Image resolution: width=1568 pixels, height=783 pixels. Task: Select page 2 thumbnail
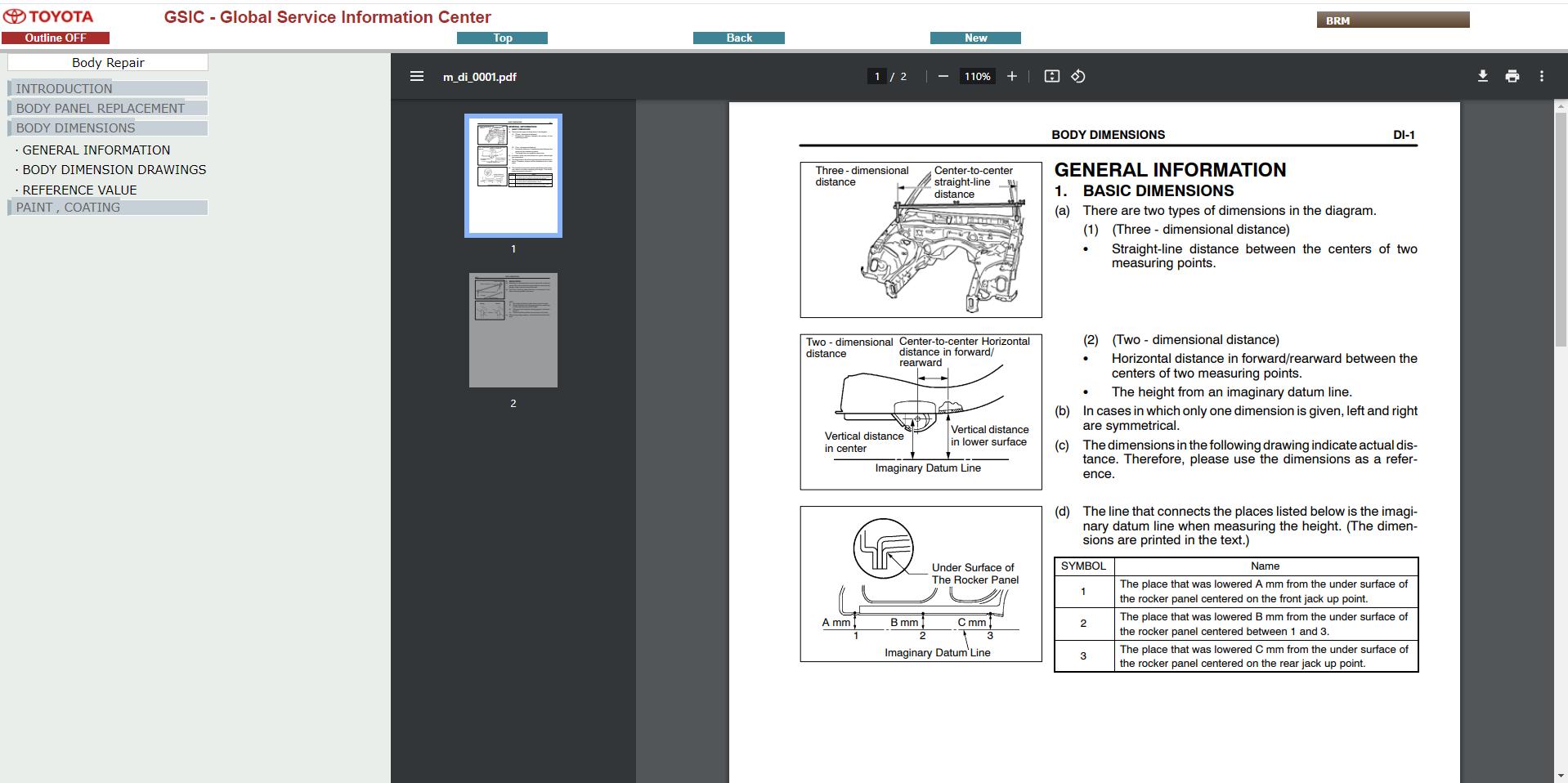click(x=513, y=330)
